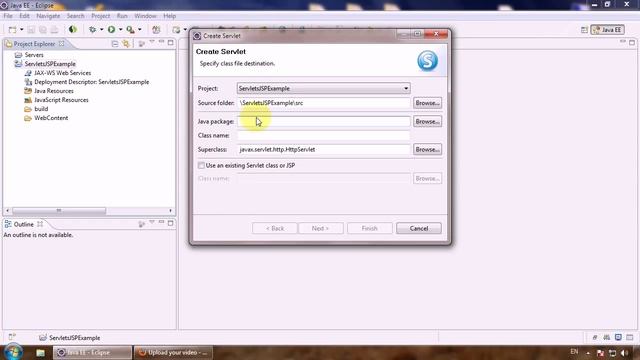Click the Open Perspective icon
The height and width of the screenshot is (360, 640).
584,30
